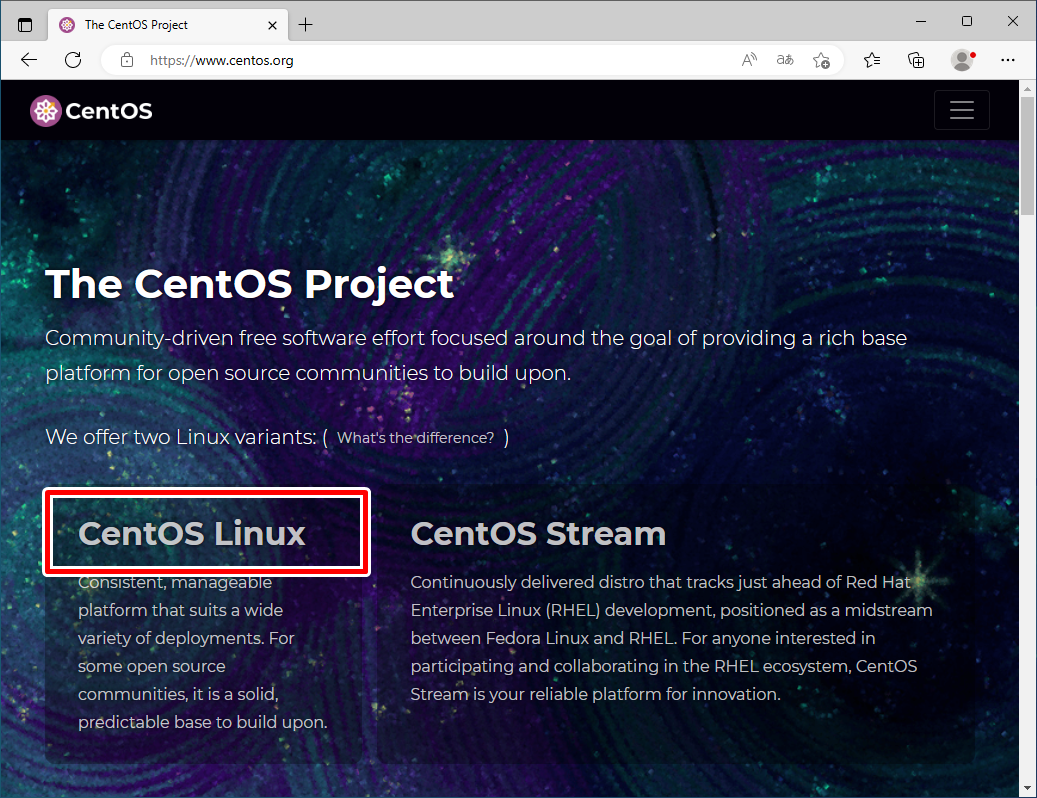The height and width of the screenshot is (798, 1037).
Task: Add this page to favorites star
Action: [821, 60]
